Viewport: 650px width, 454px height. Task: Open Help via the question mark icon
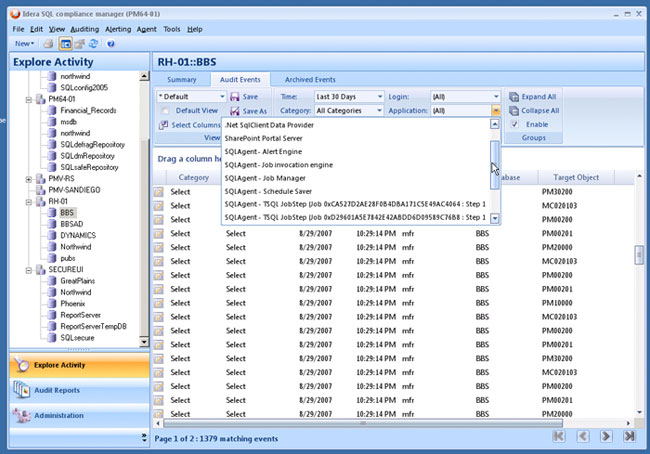click(111, 44)
